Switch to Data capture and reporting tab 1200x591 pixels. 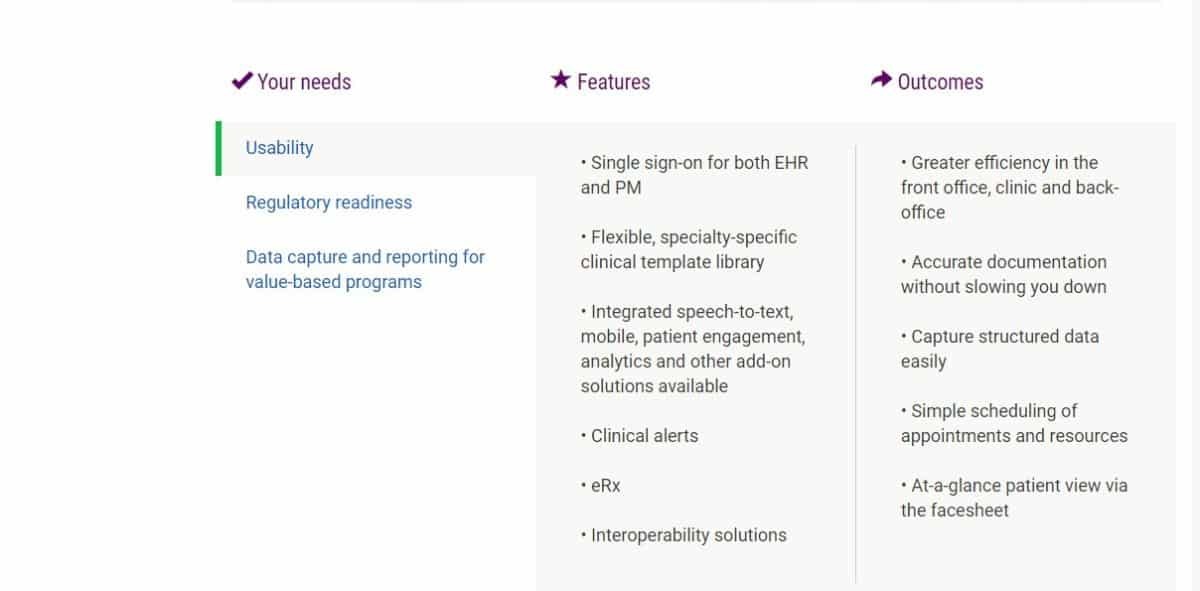tap(365, 269)
